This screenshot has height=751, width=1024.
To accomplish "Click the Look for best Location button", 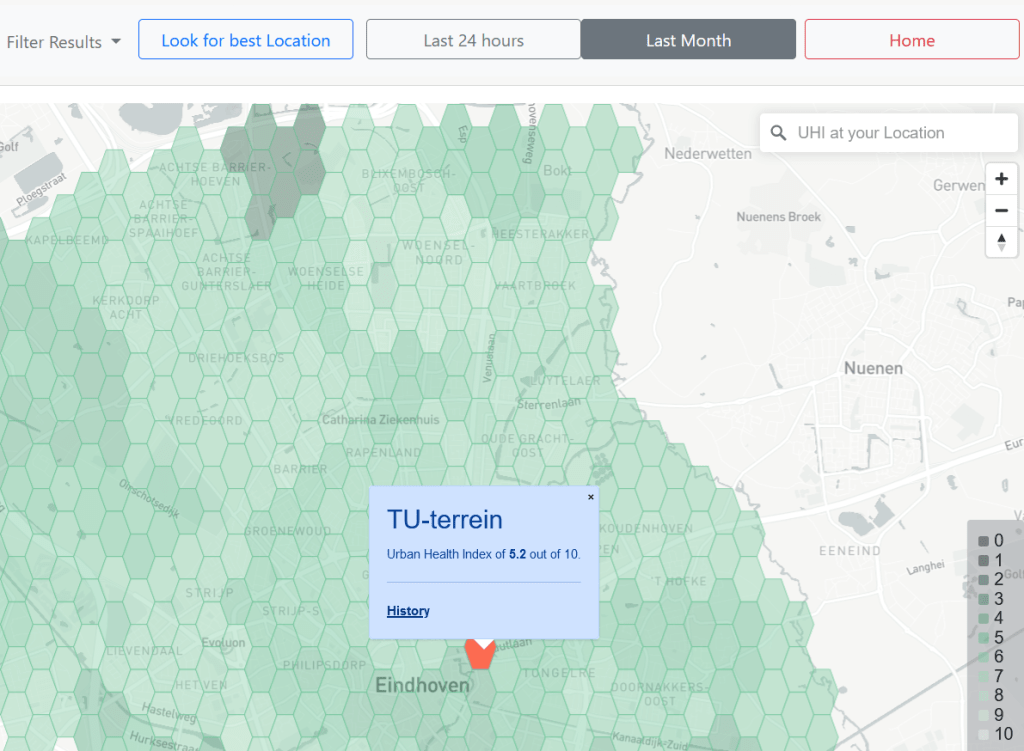I will pos(245,40).
